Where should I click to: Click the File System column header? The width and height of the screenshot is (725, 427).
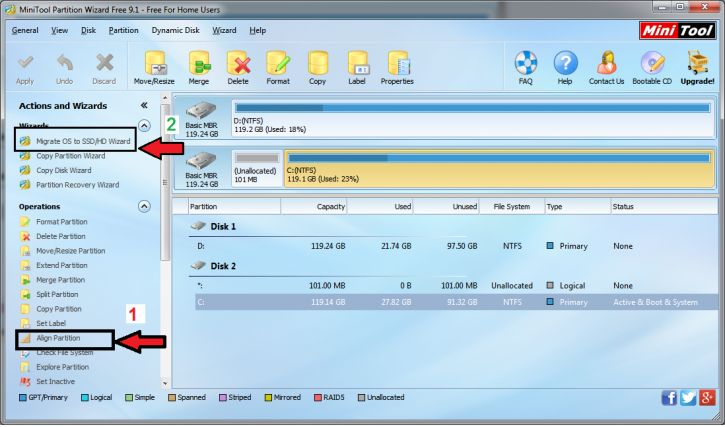tap(512, 207)
